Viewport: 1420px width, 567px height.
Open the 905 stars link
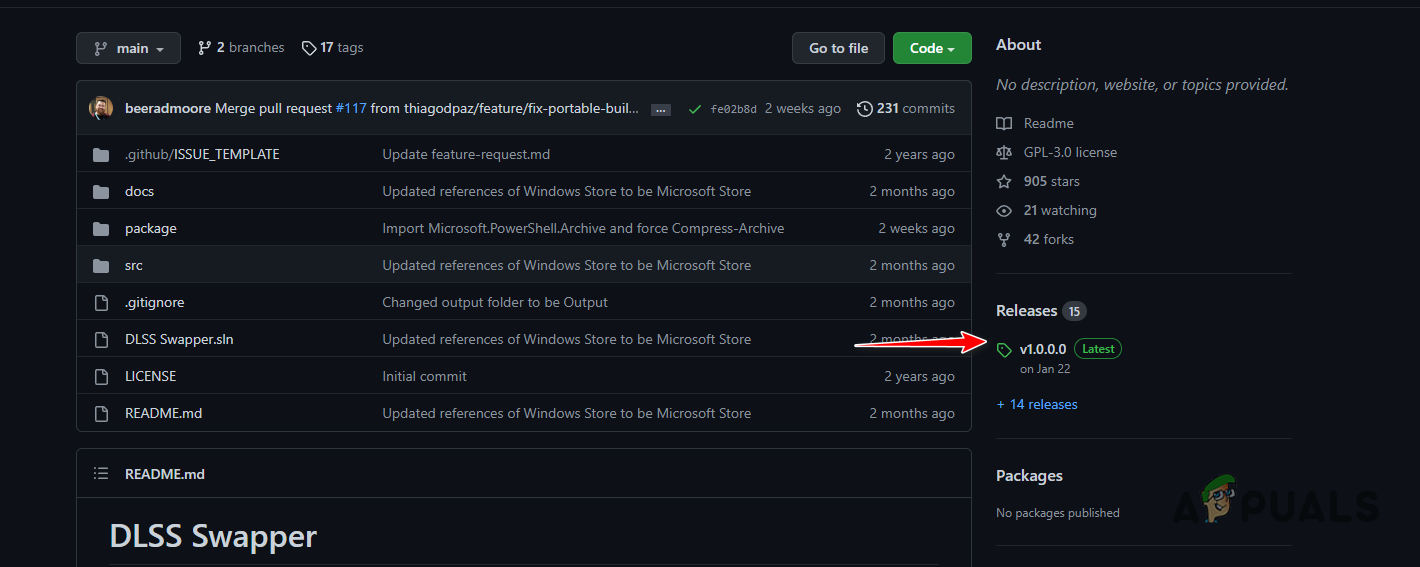pyautogui.click(x=1051, y=182)
